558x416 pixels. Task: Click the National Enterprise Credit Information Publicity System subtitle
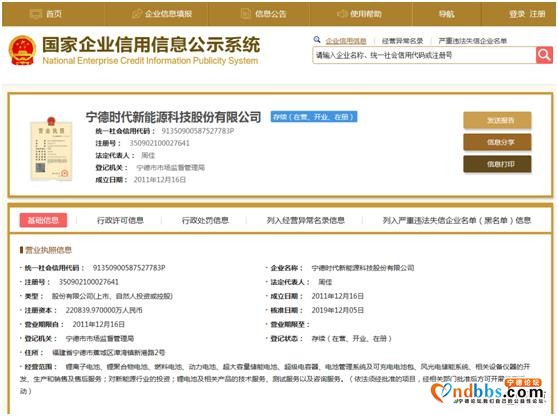(150, 60)
